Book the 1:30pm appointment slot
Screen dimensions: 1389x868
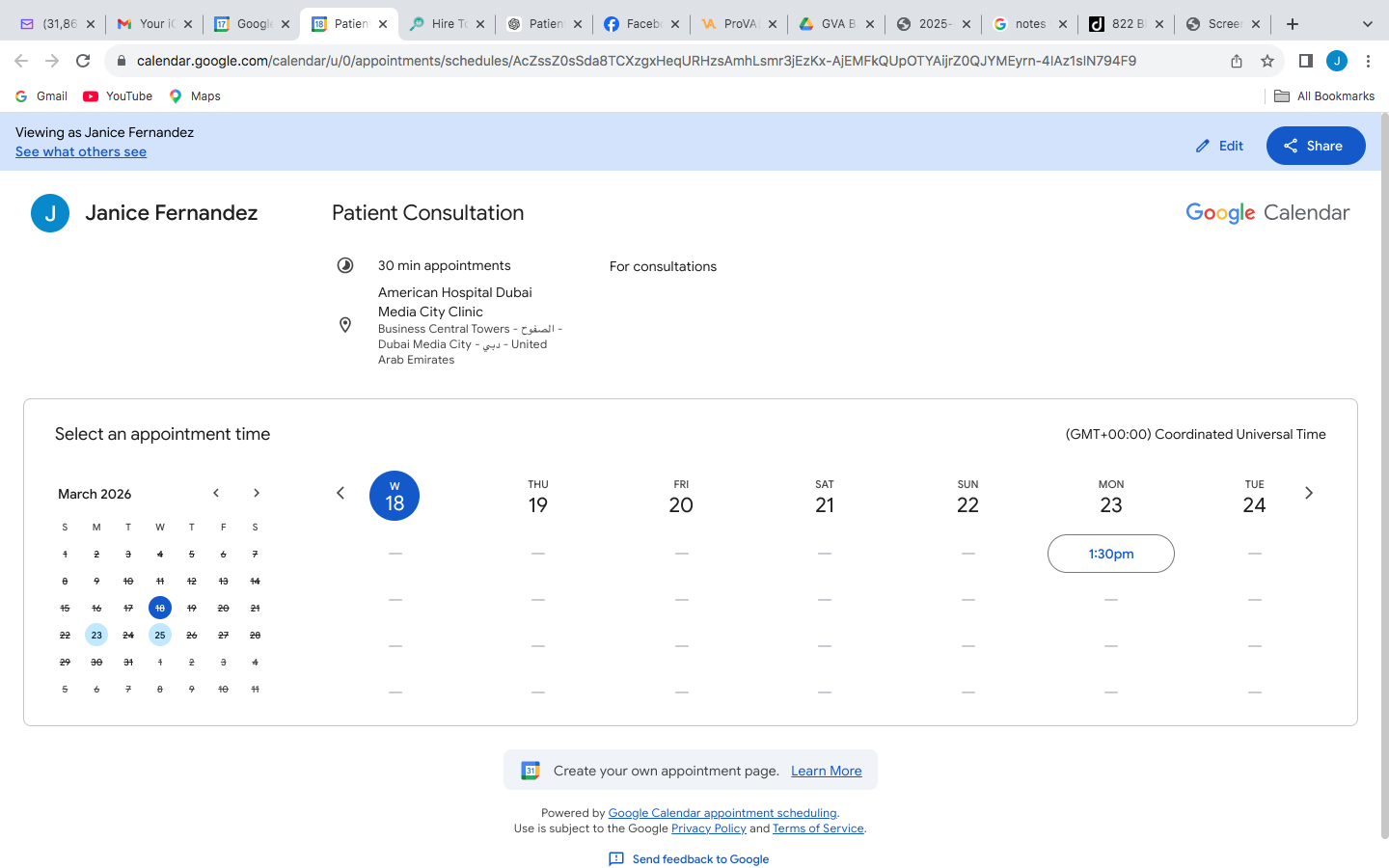pos(1111,554)
